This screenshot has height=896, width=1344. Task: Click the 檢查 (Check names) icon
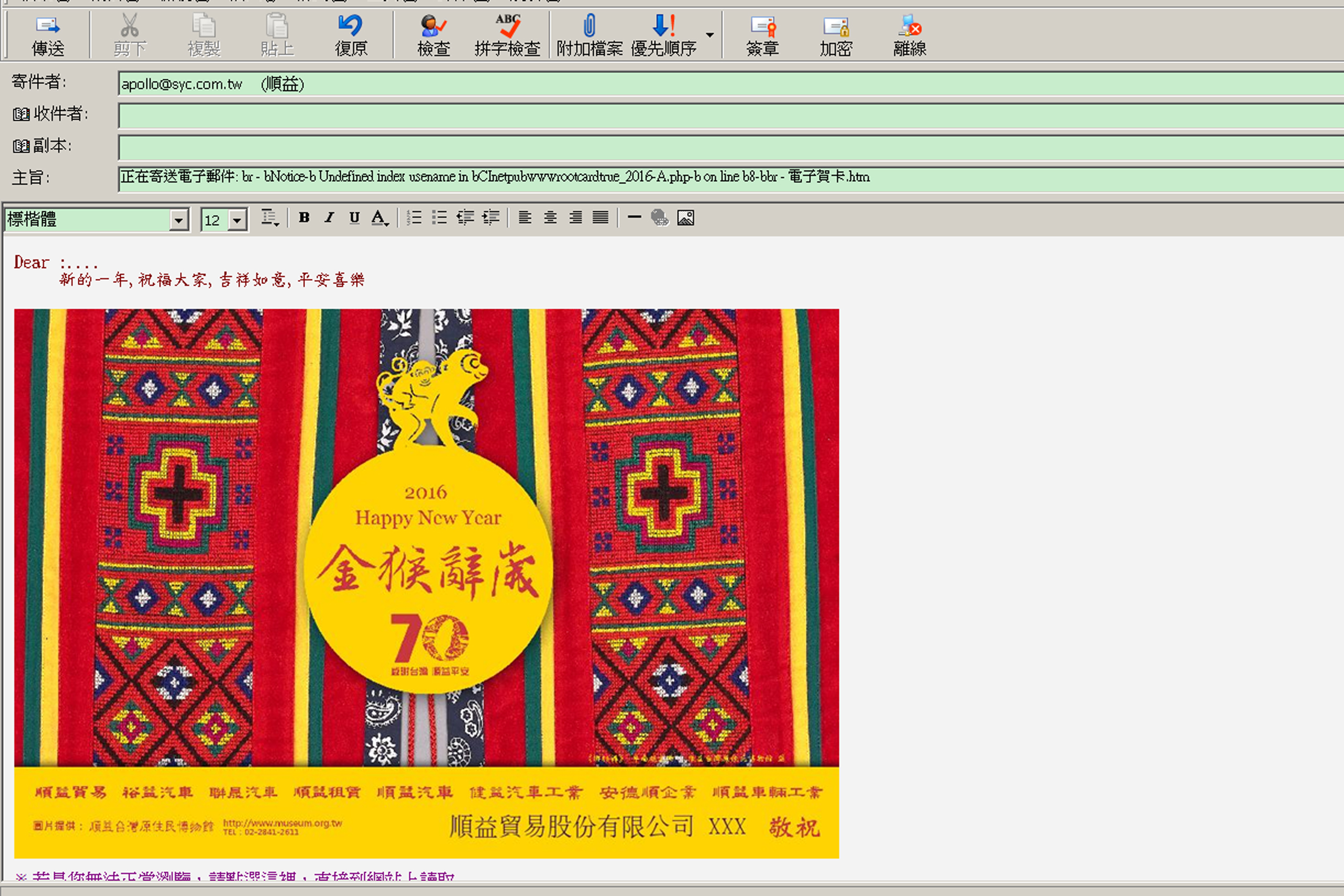(x=434, y=26)
